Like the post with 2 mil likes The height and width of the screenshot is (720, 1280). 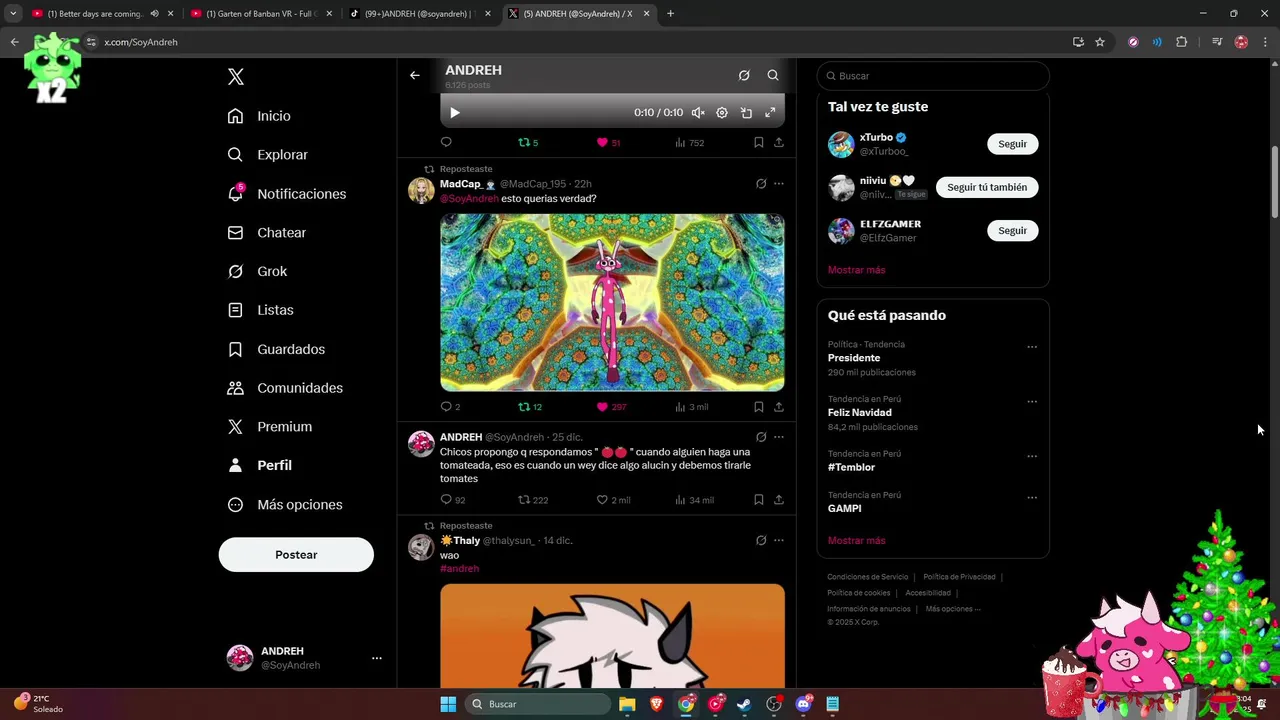click(x=613, y=500)
